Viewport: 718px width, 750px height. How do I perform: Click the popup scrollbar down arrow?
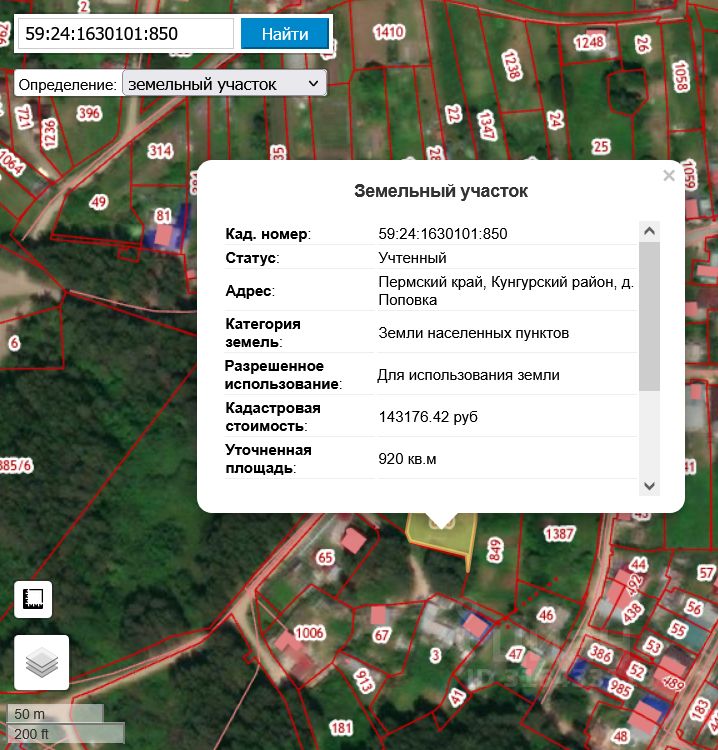[x=649, y=485]
